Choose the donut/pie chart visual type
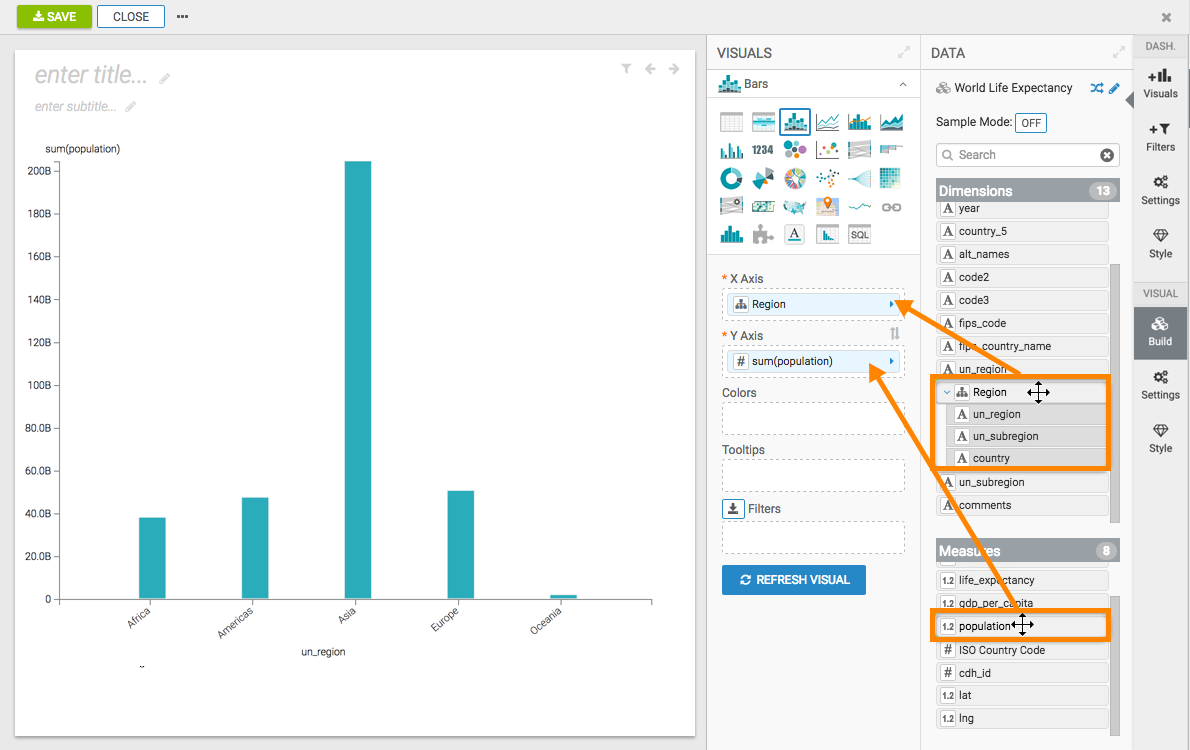Viewport: 1190px width, 750px height. click(x=731, y=178)
